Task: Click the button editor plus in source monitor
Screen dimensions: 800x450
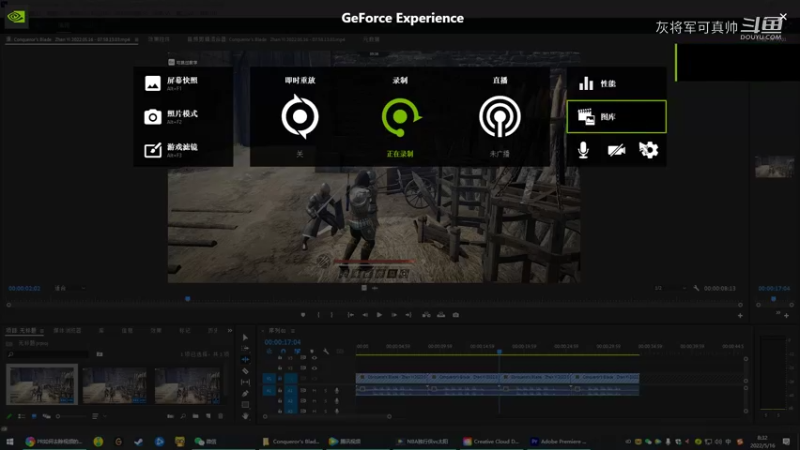Action: click(x=740, y=316)
